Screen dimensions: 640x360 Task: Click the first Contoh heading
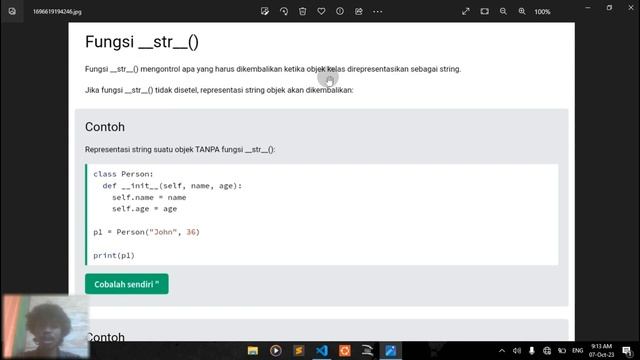pyautogui.click(x=105, y=127)
